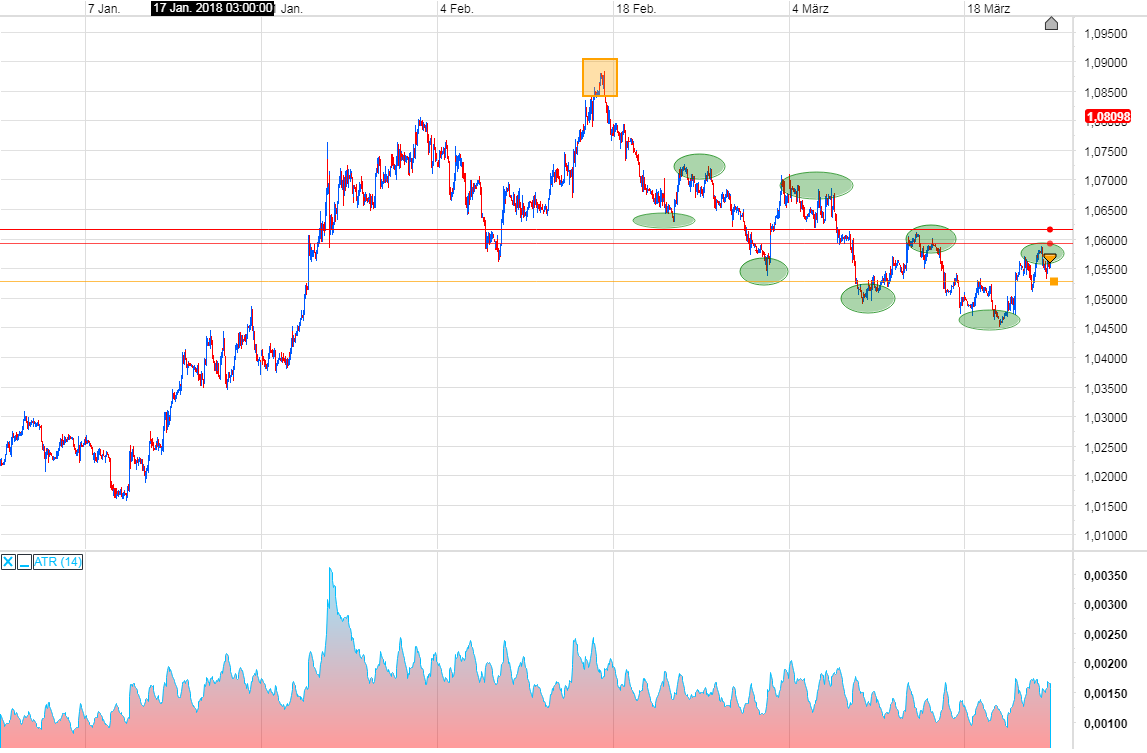1147x753 pixels.
Task: Click the gray arrow marker above the price axis
Action: [x=1049, y=20]
